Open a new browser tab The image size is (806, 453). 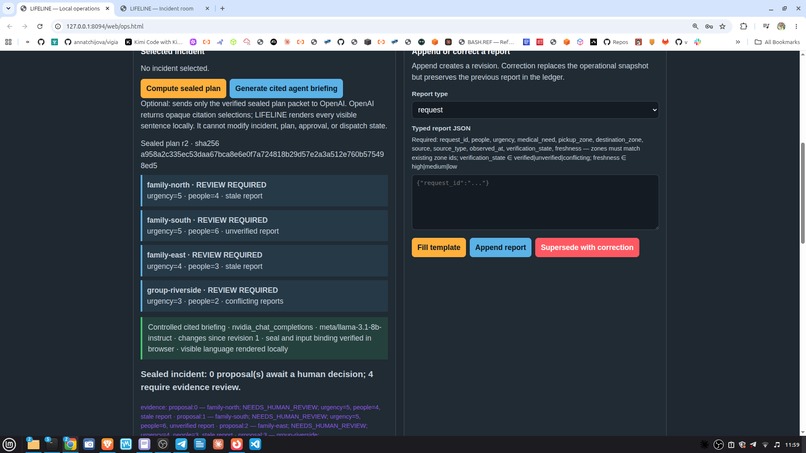point(222,9)
